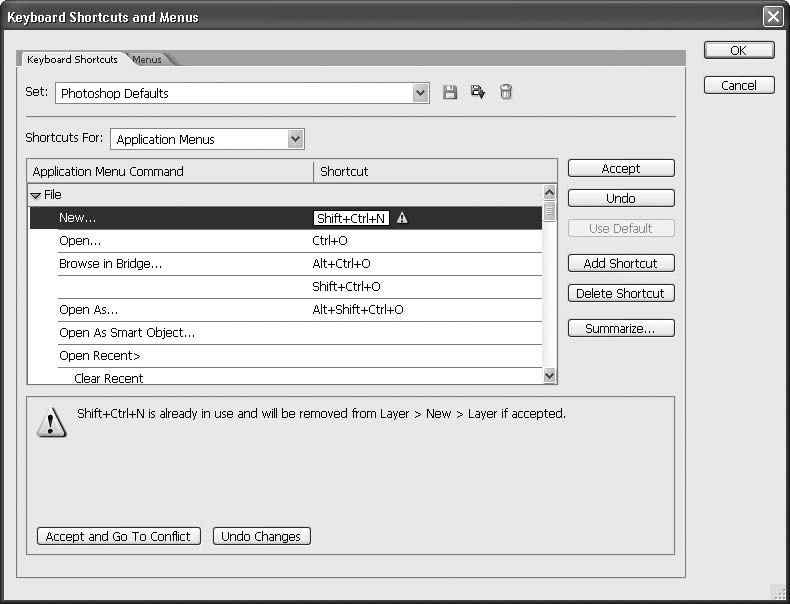This screenshot has width=790, height=604.
Task: Click Delete Shortcut button
Action: pyautogui.click(x=621, y=293)
